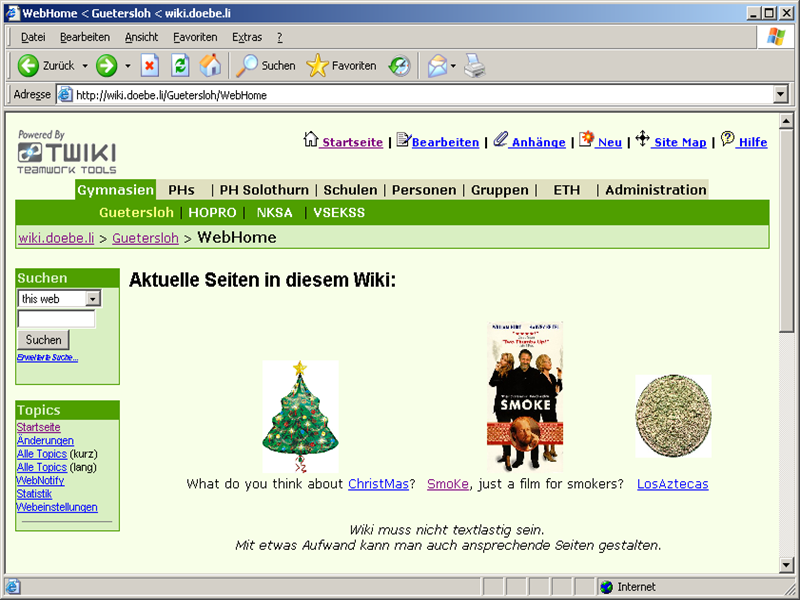This screenshot has height=600, width=800.
Task: Open the Ansicht menu
Action: tap(141, 37)
